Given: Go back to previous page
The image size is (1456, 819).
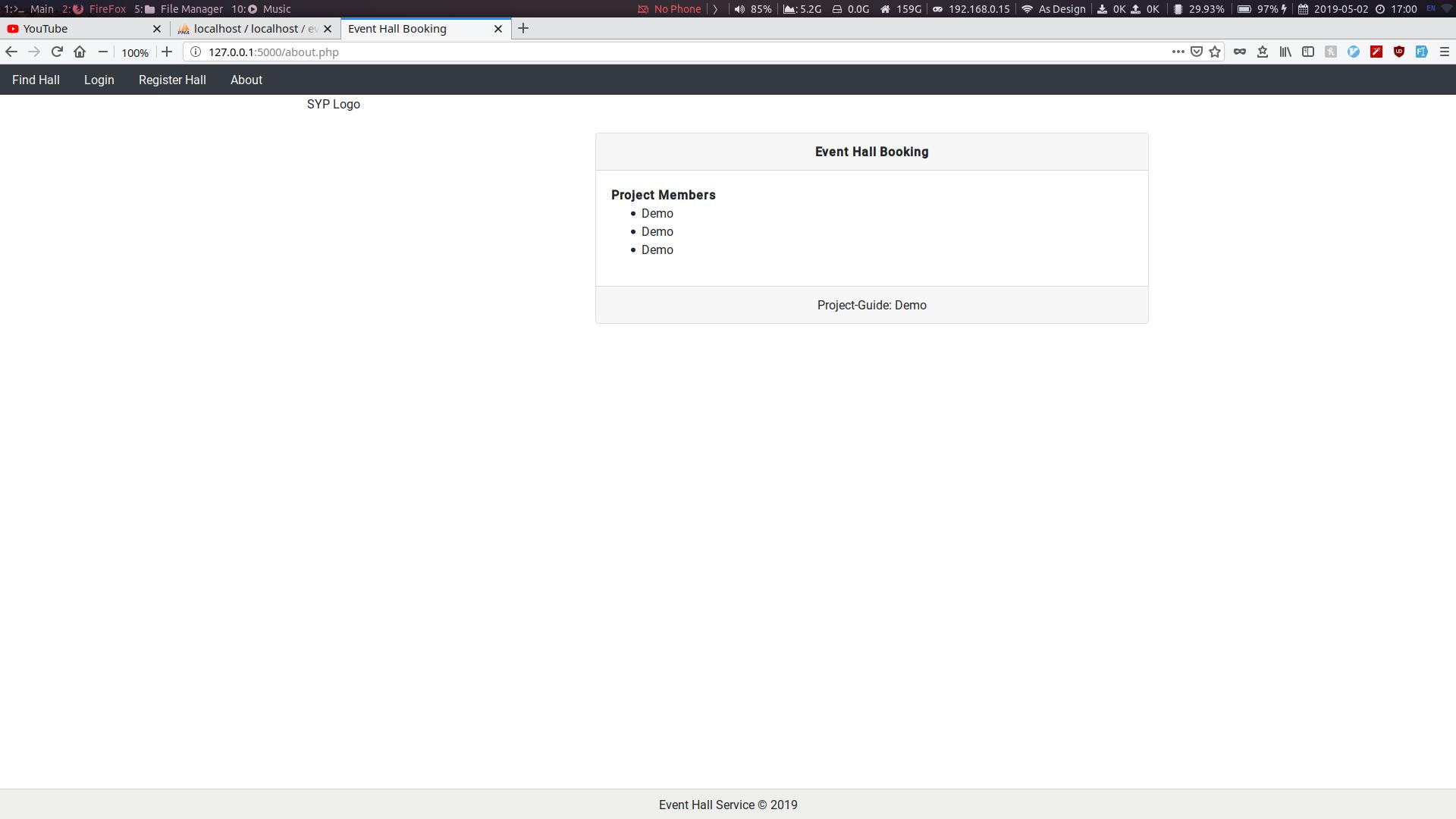Looking at the screenshot, I should tap(11, 52).
